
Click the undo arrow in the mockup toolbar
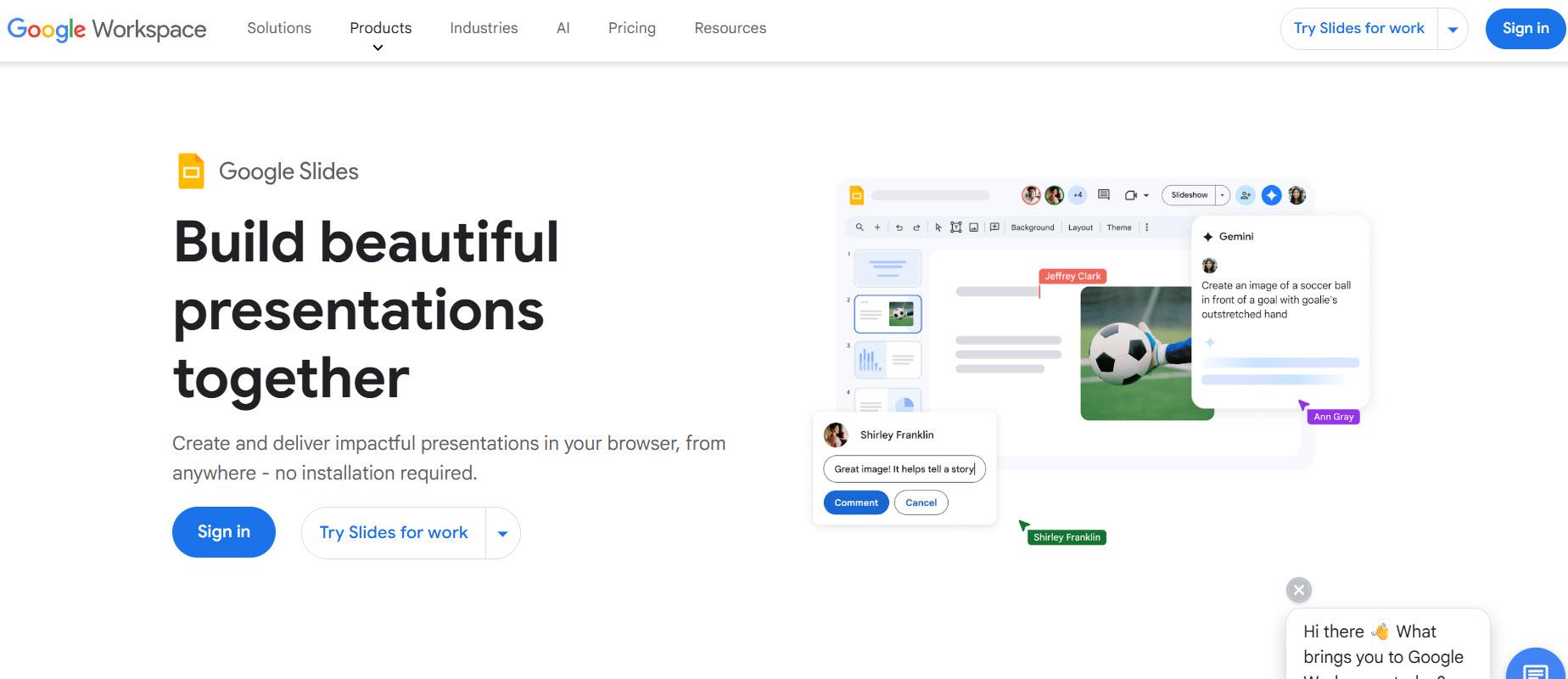pyautogui.click(x=899, y=227)
